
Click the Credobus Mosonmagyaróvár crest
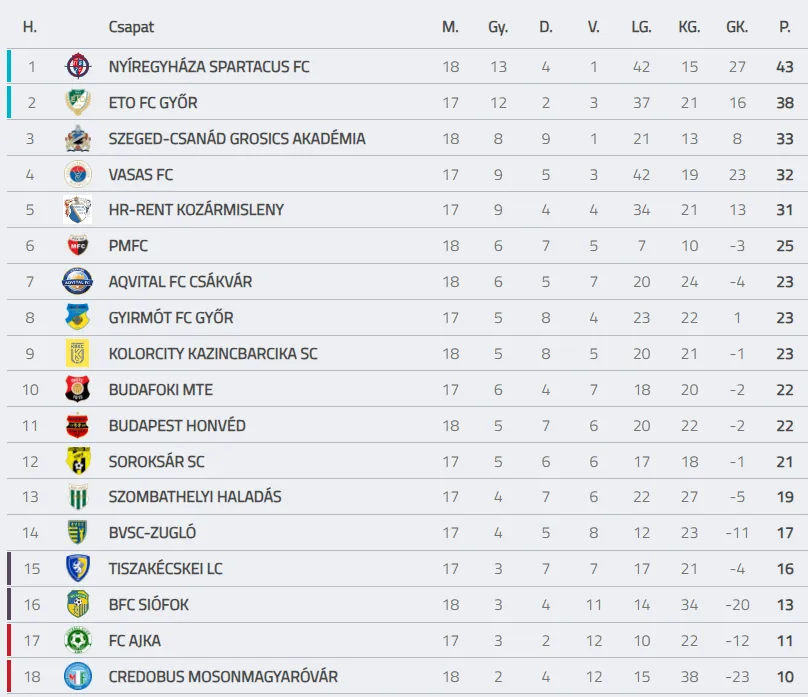tap(77, 676)
